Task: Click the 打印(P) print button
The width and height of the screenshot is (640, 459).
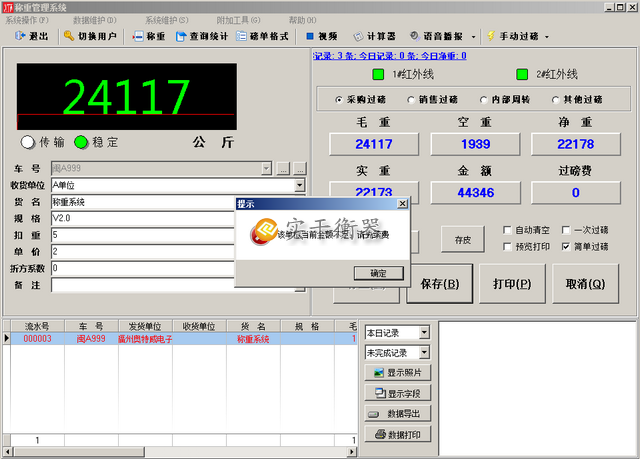Action: point(511,283)
